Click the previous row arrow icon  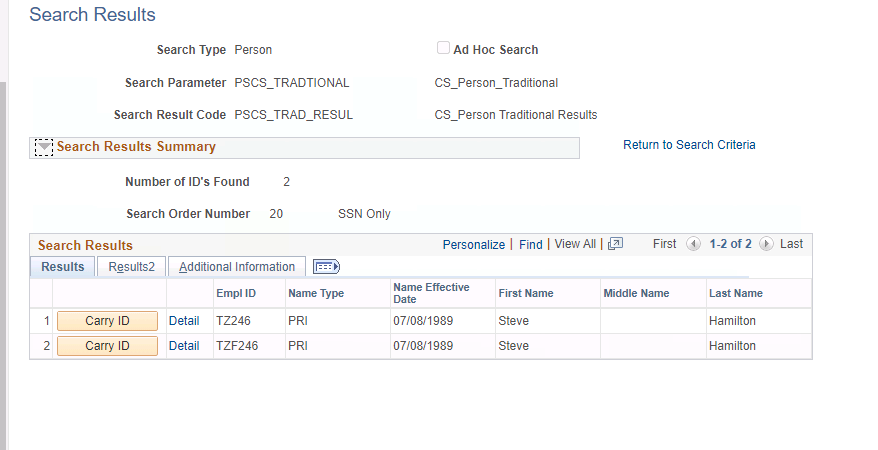695,244
